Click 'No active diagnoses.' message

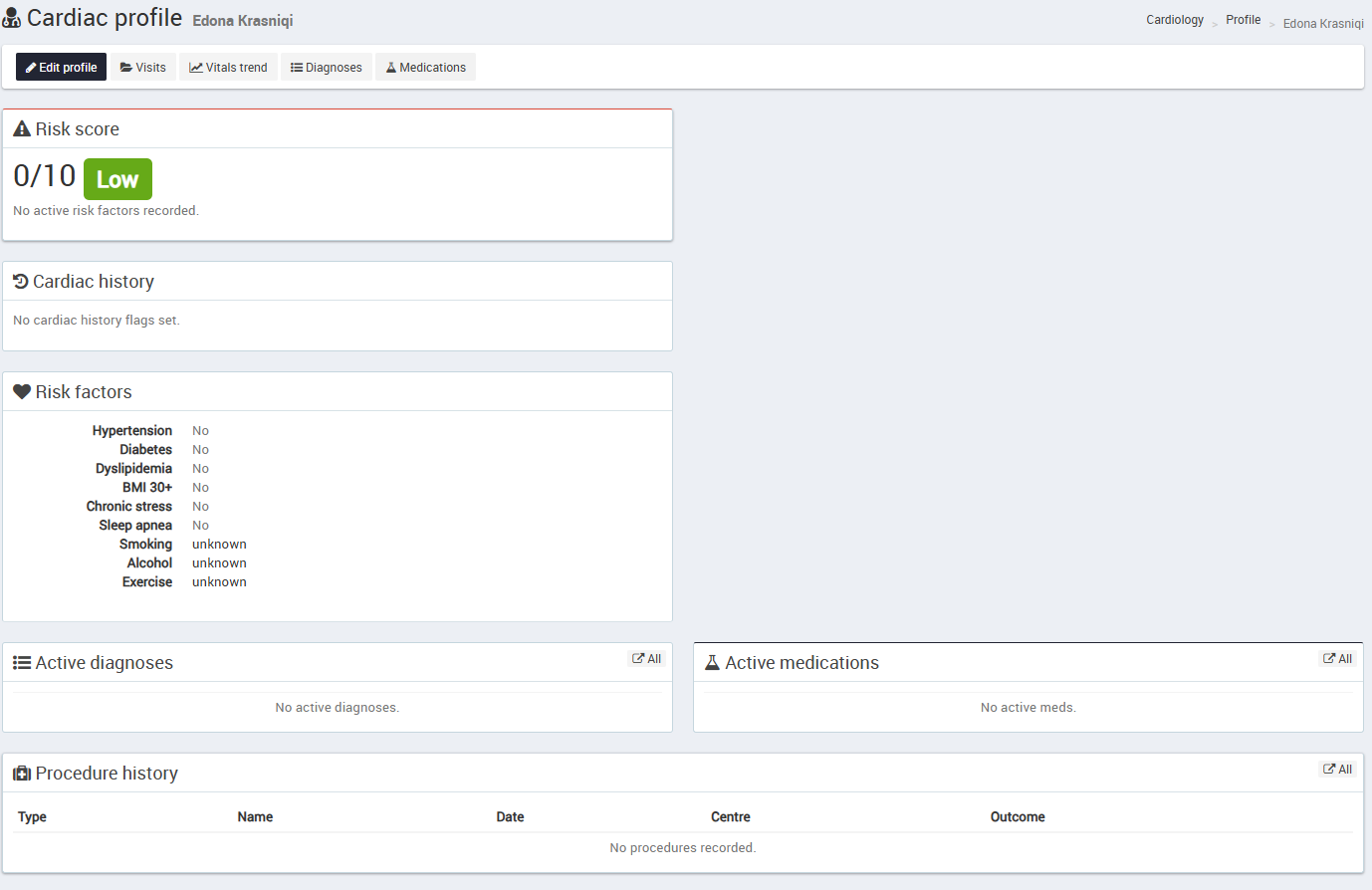point(337,707)
